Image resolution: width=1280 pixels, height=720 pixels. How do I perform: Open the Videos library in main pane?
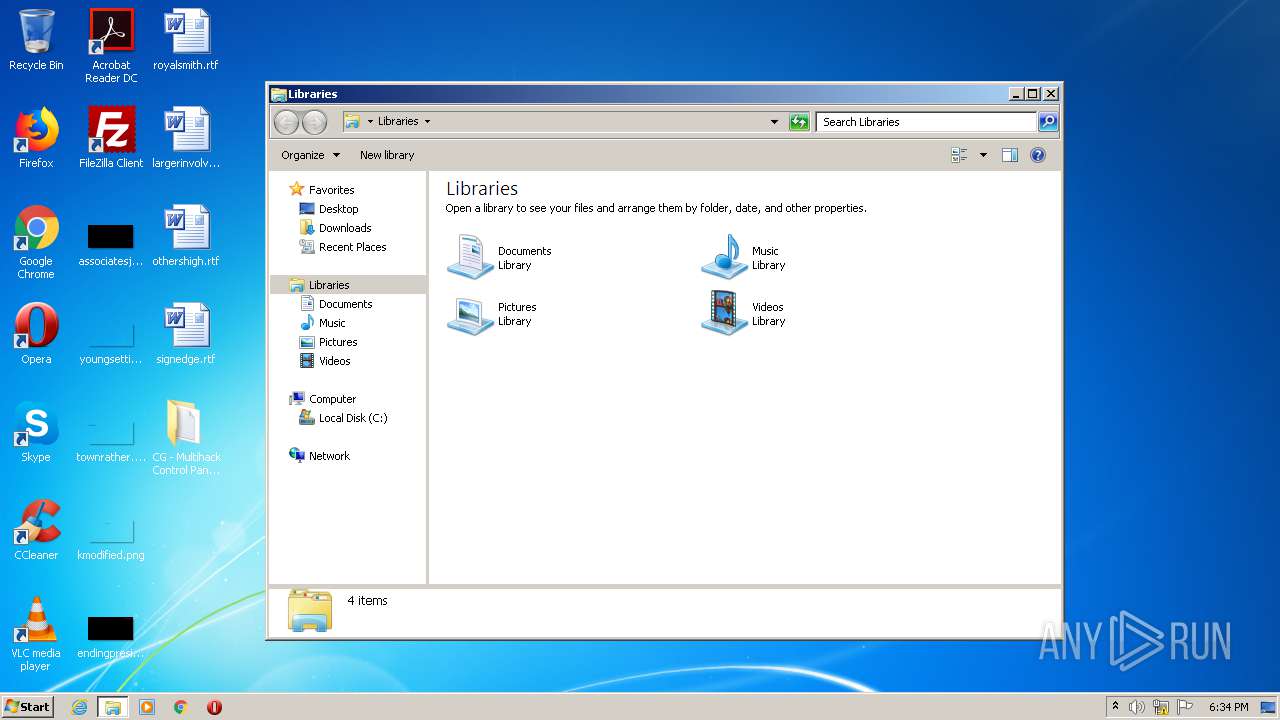(x=744, y=314)
